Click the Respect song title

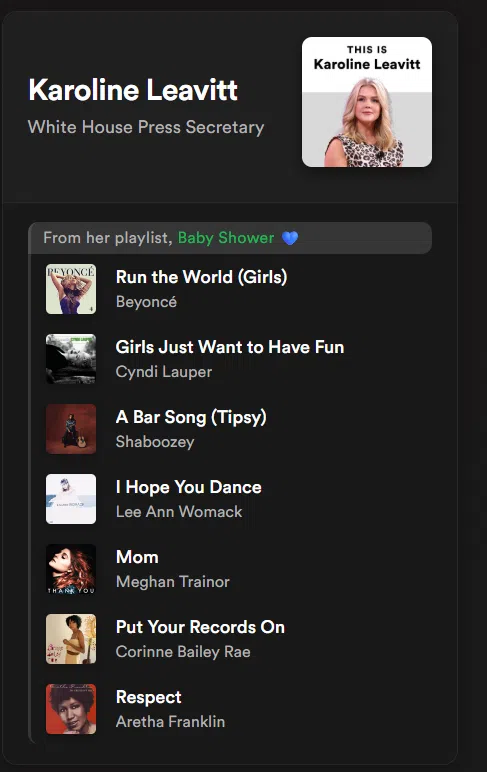149,698
